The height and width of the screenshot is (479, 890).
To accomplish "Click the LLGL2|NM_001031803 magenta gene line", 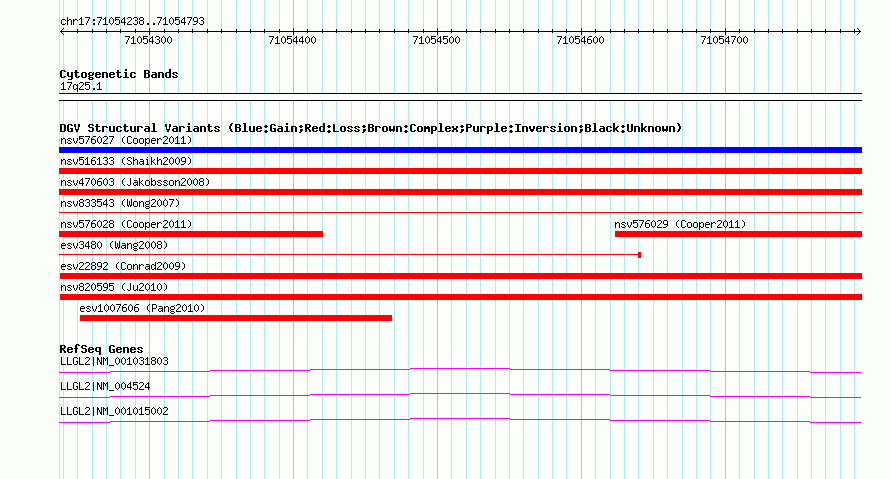I will pos(460,371).
